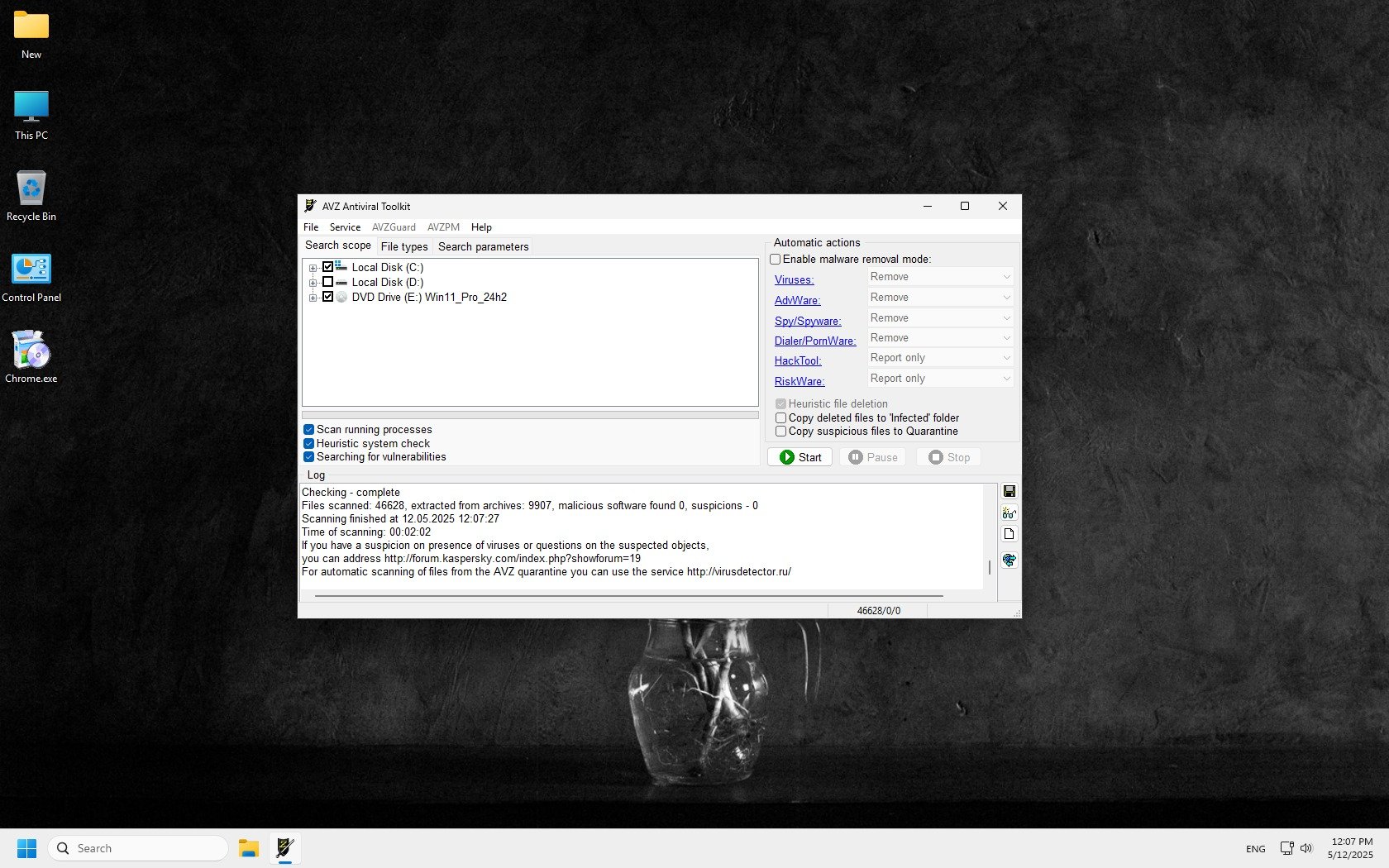Click the Windows taskbar Search box

[138, 848]
